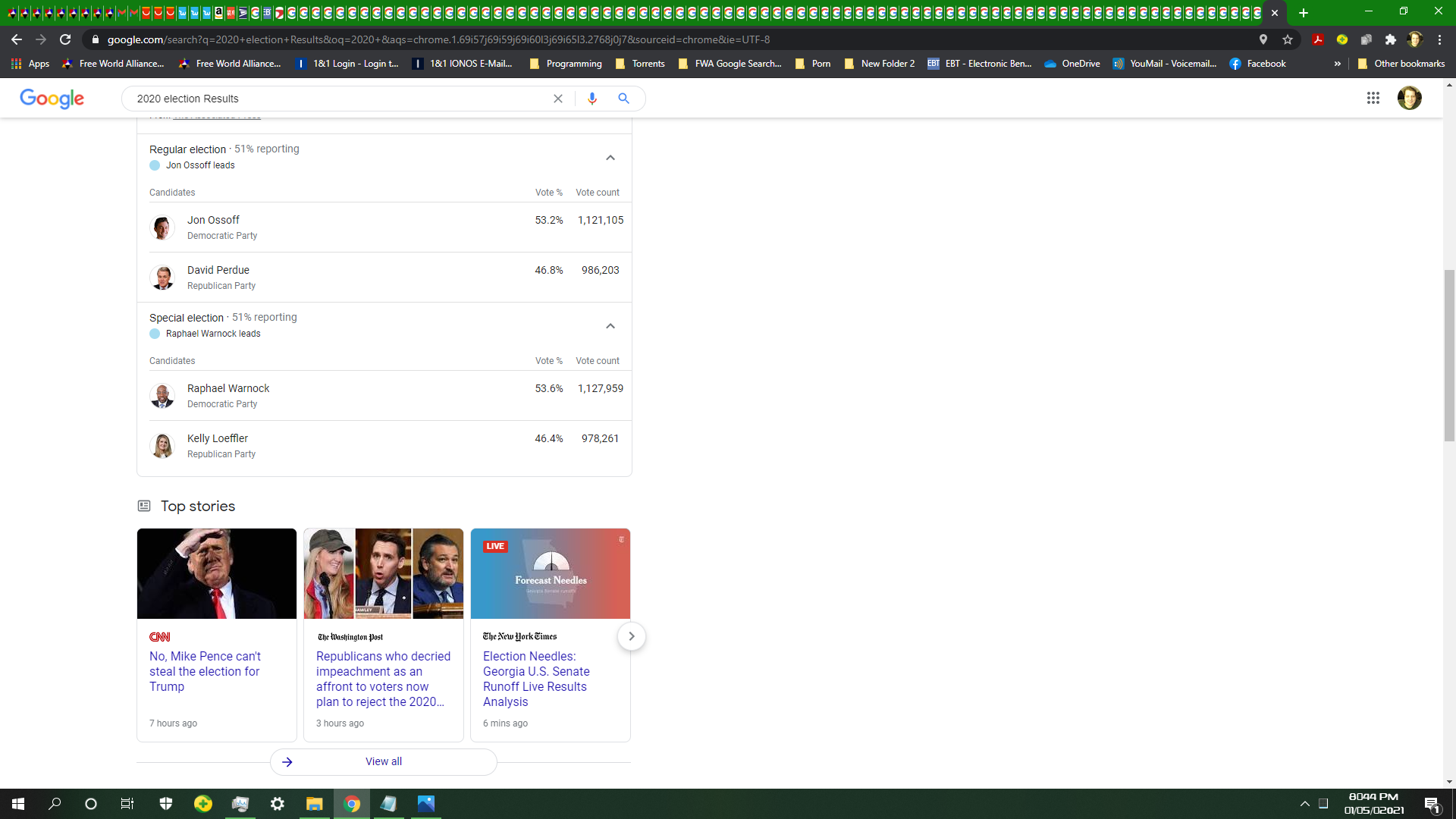
Task: Open File Explorer from the taskbar
Action: pyautogui.click(x=314, y=804)
